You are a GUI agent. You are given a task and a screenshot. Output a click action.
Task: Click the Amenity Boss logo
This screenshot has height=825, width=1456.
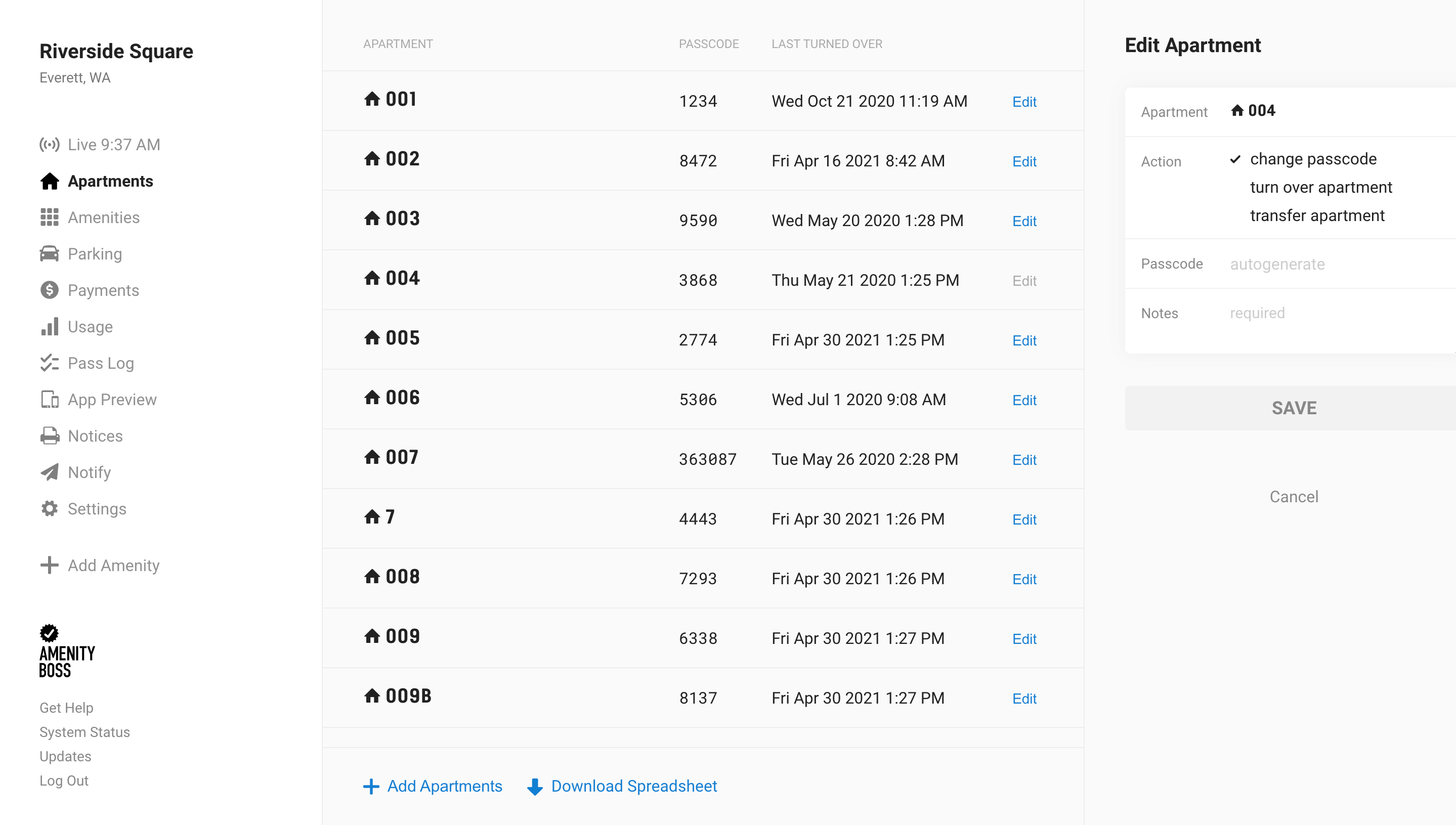click(x=67, y=651)
